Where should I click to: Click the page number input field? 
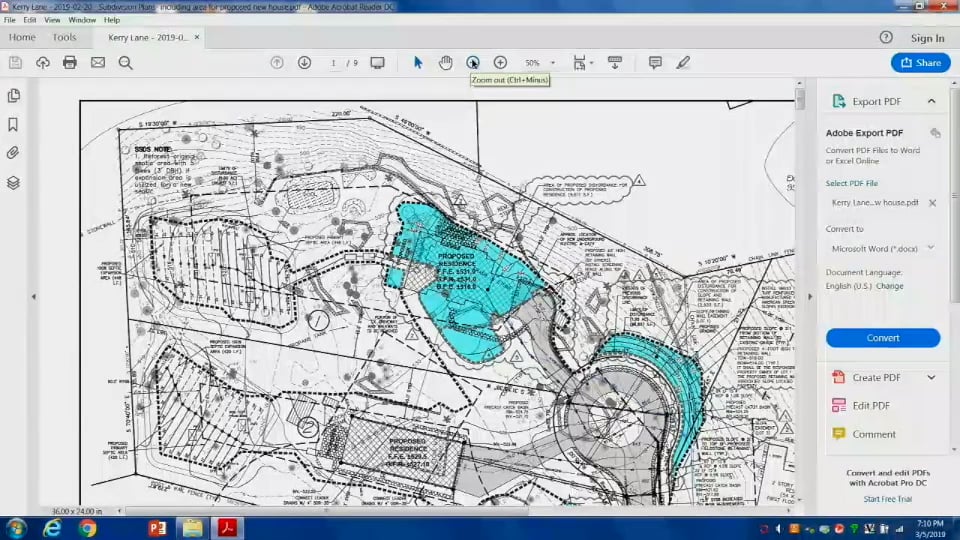334,62
